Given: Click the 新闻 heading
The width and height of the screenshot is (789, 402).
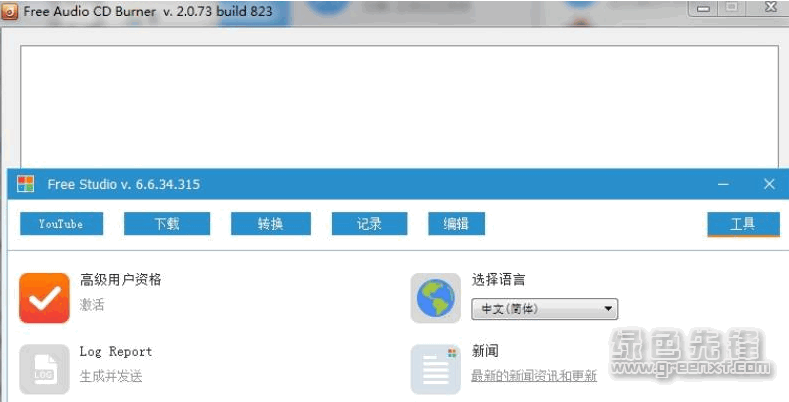Looking at the screenshot, I should click(485, 351).
